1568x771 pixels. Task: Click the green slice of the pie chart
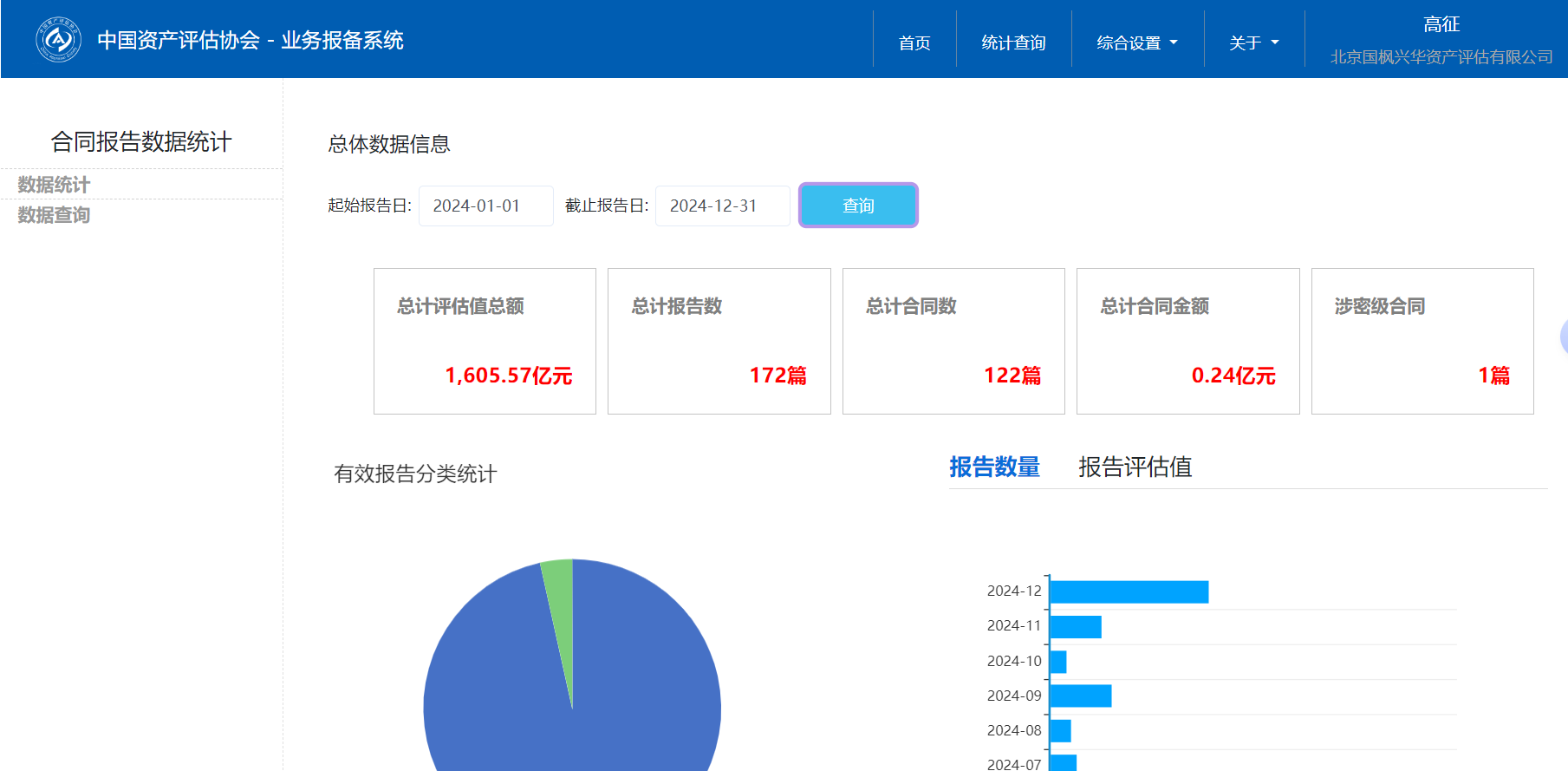(x=561, y=598)
